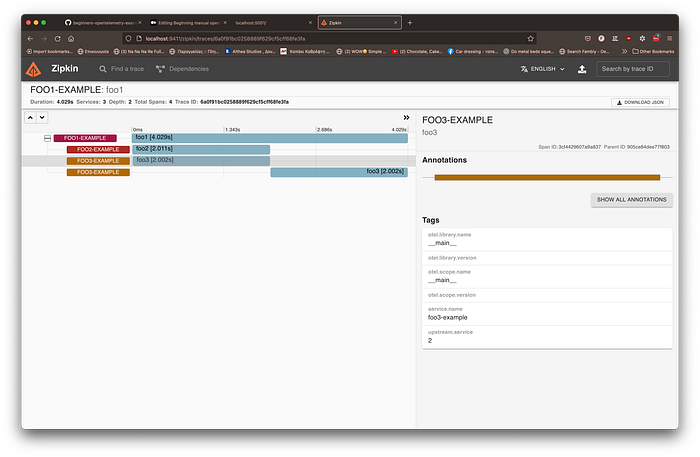Show more bookmarks with double chevron
The image size is (700, 457).
tap(624, 52)
